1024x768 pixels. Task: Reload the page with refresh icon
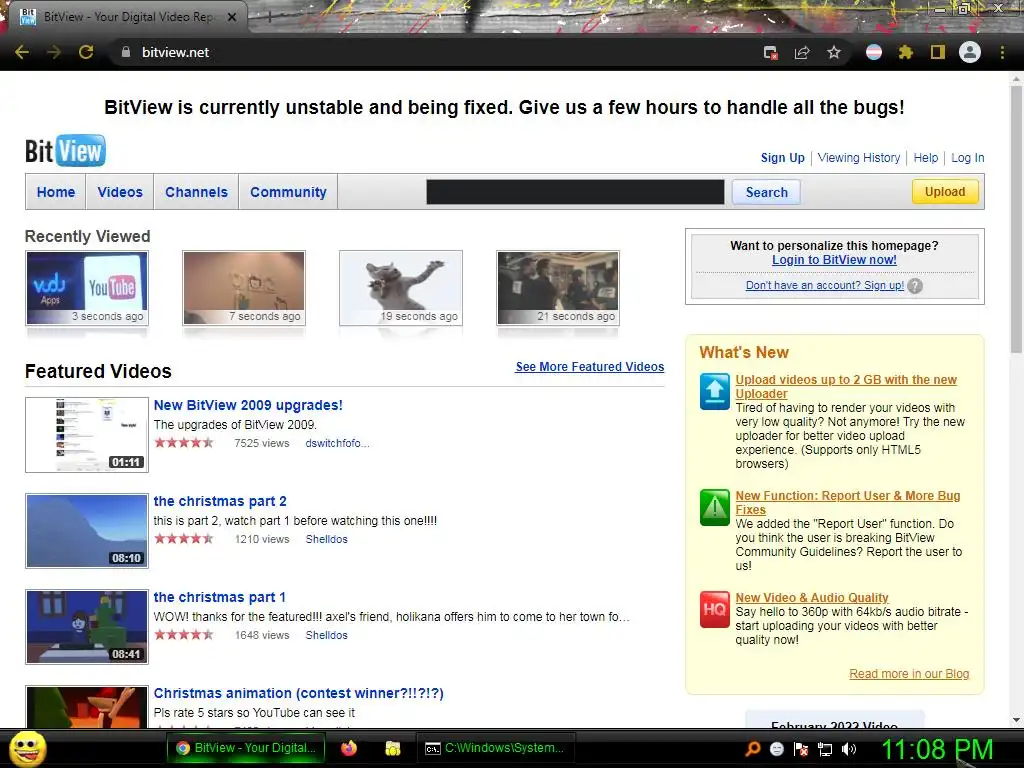coord(86,52)
